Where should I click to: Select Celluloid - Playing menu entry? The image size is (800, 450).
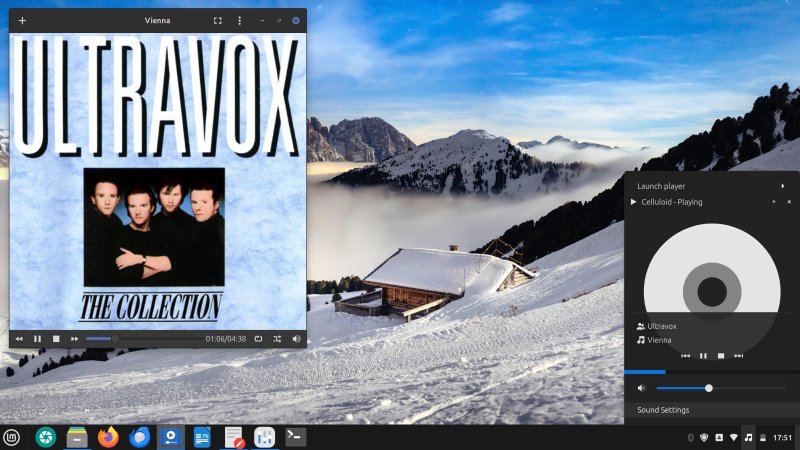[671, 202]
